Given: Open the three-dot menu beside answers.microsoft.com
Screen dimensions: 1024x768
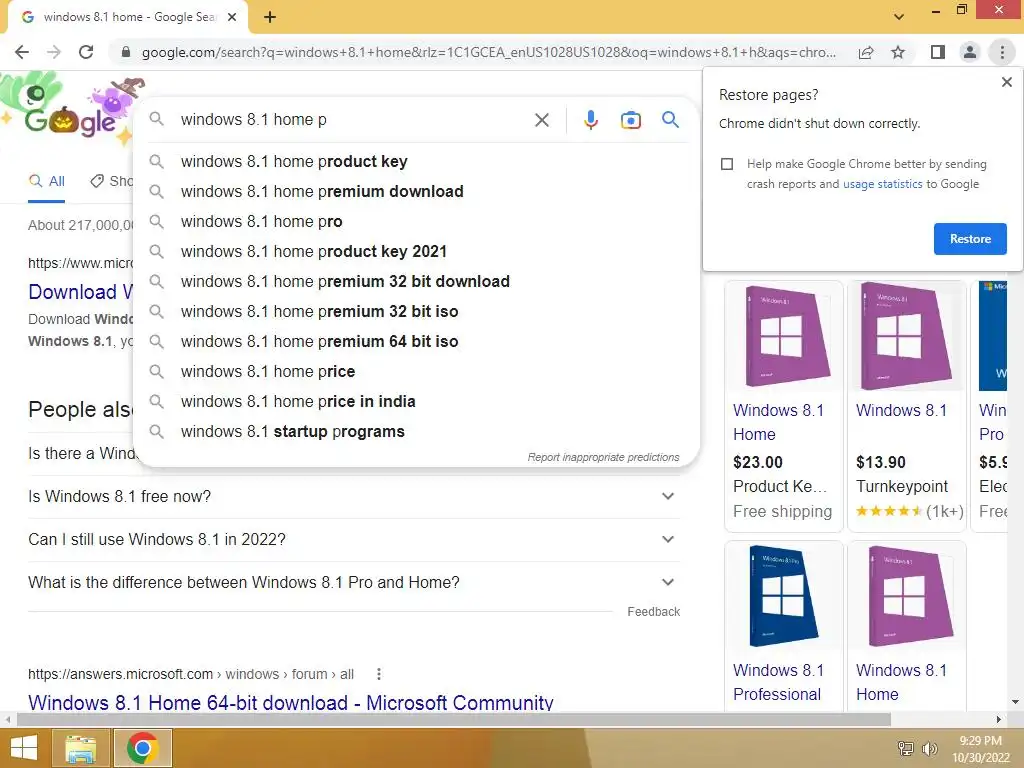Looking at the screenshot, I should click(379, 674).
